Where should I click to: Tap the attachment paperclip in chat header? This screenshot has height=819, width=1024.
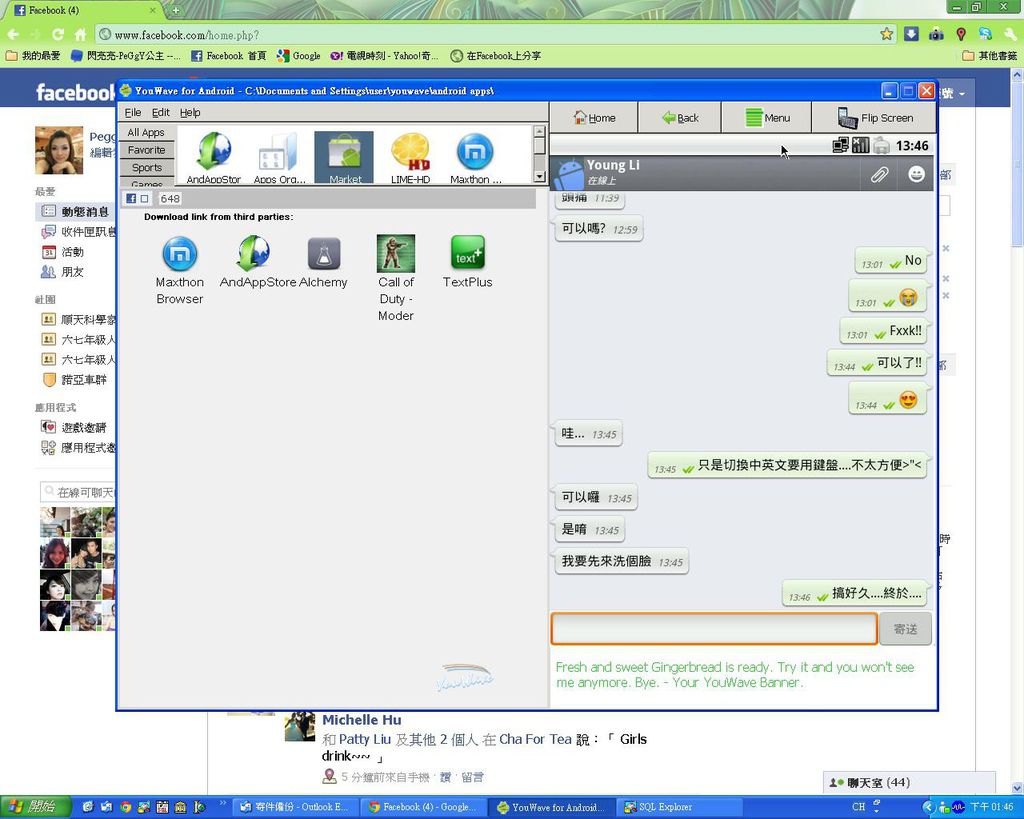coord(880,174)
